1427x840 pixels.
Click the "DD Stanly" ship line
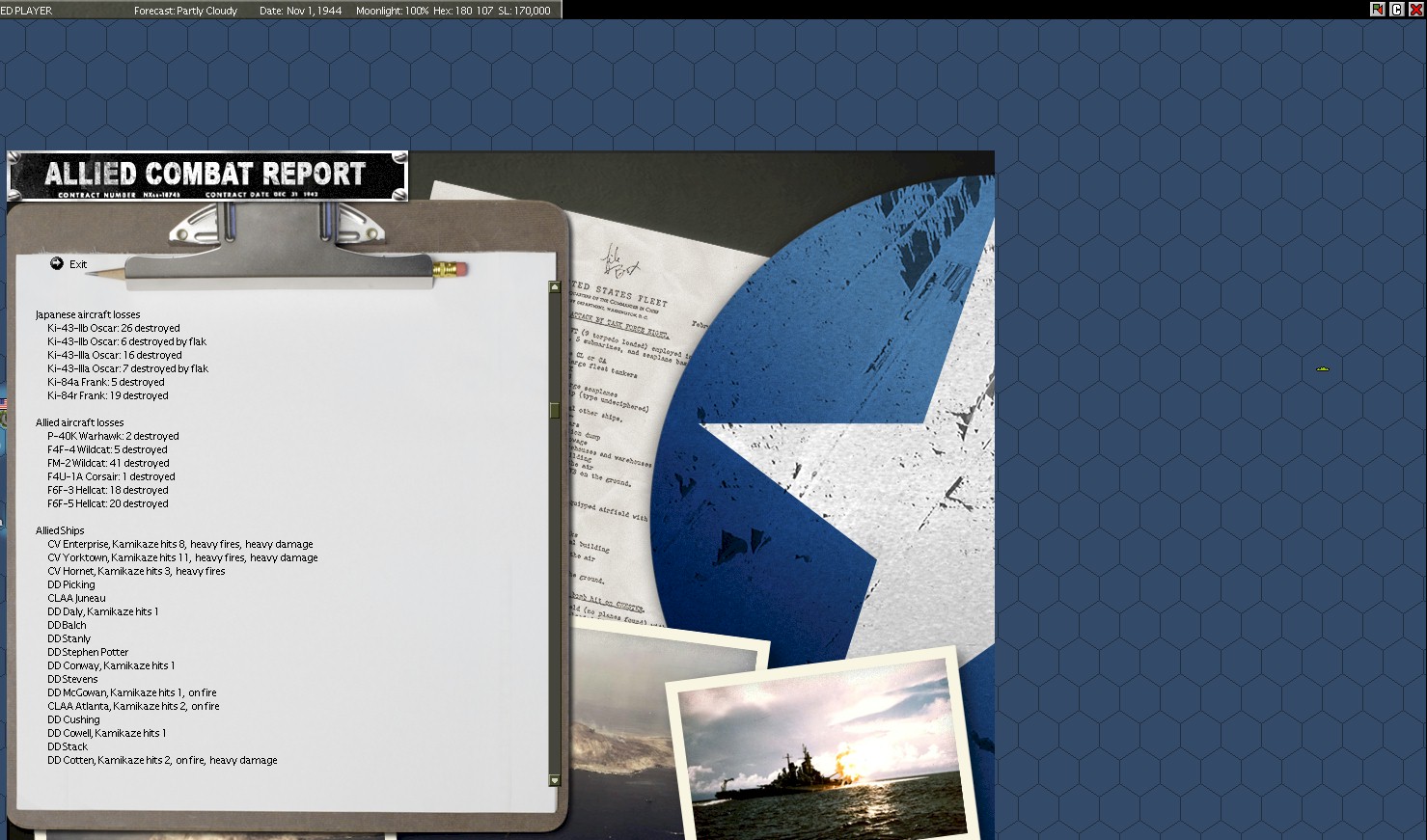pos(69,638)
